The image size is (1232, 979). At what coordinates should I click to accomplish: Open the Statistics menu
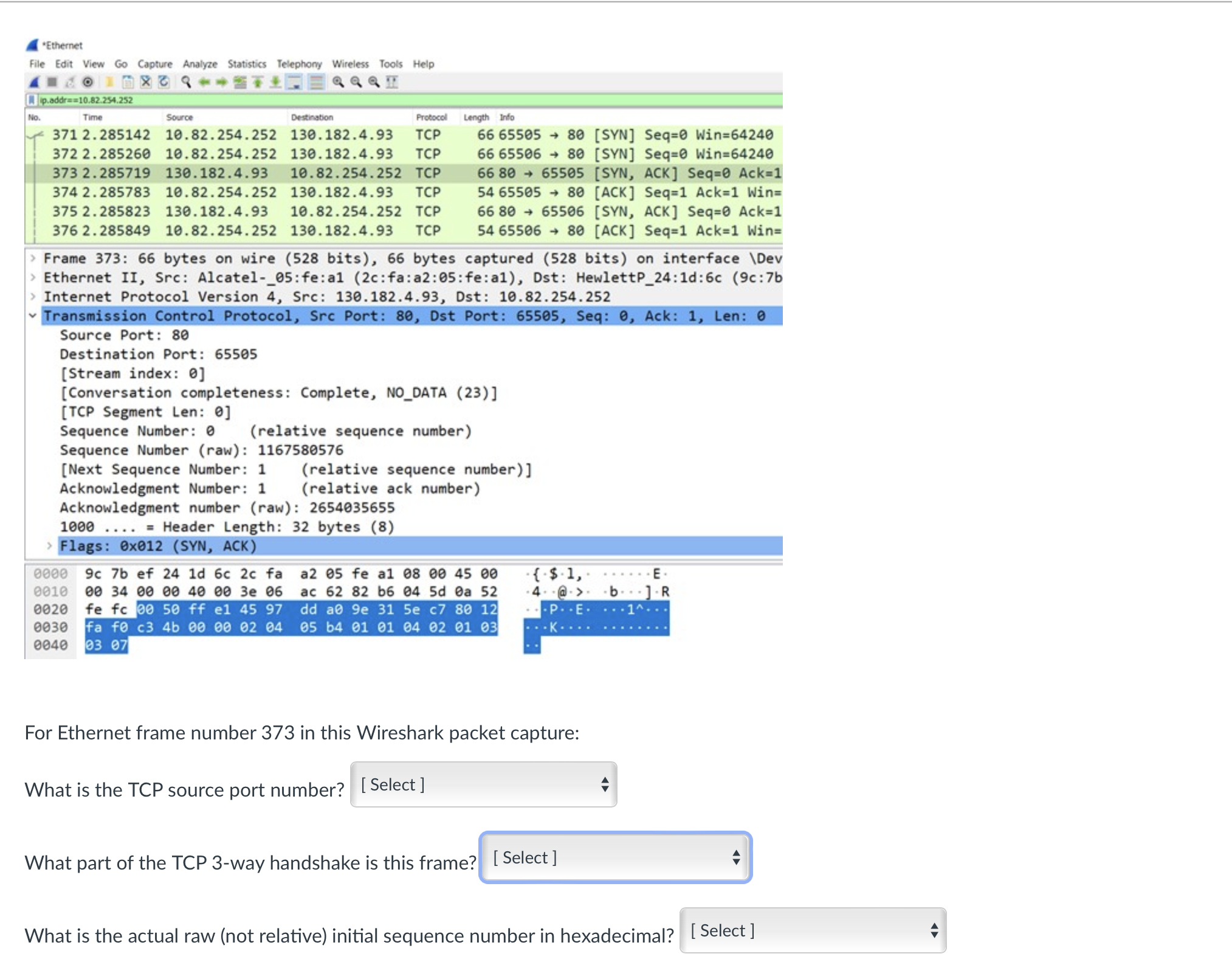(x=246, y=64)
